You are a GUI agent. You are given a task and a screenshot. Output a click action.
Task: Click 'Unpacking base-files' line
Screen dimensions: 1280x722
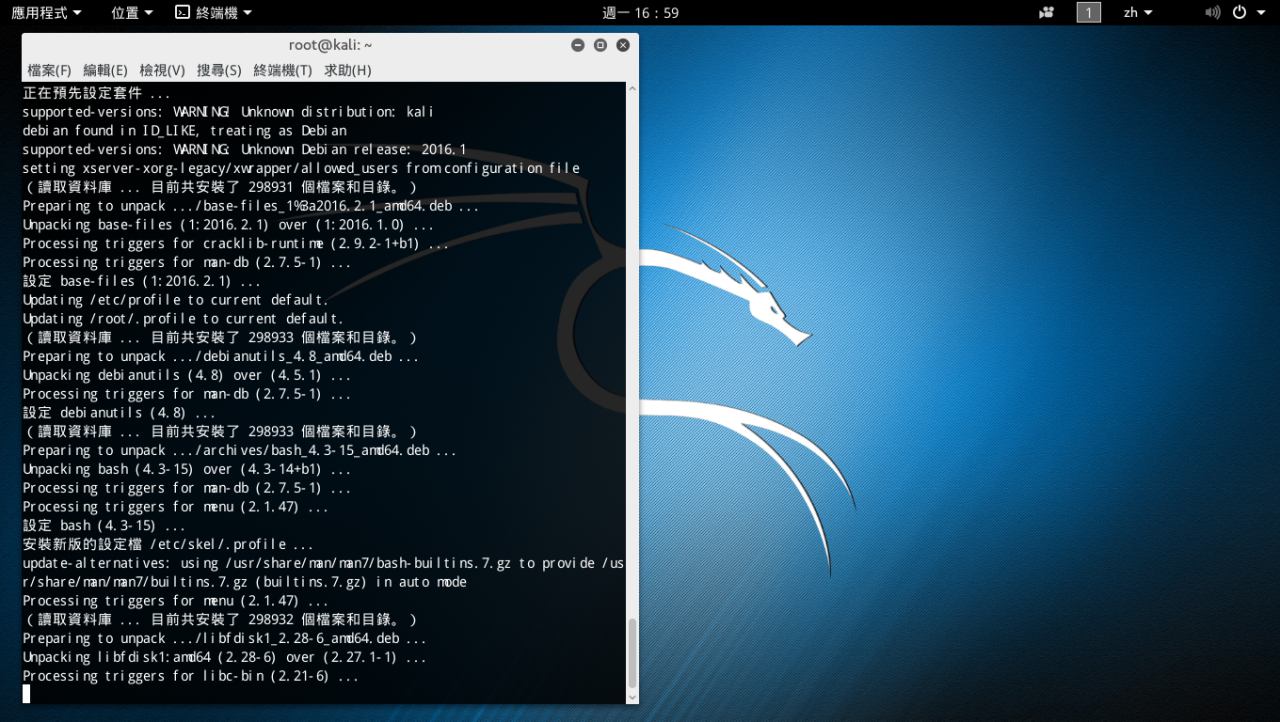click(228, 225)
